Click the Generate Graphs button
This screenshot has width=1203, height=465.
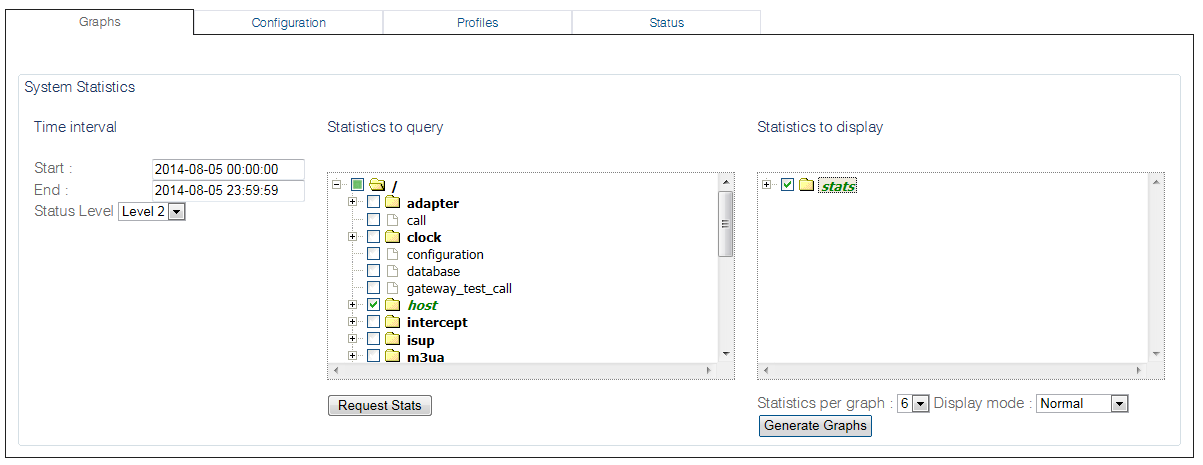tap(815, 426)
